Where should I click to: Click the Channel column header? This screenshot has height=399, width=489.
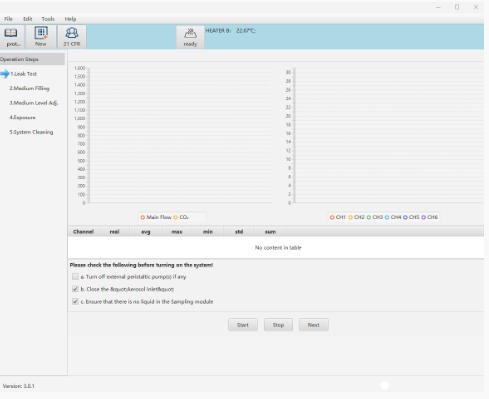click(x=83, y=232)
